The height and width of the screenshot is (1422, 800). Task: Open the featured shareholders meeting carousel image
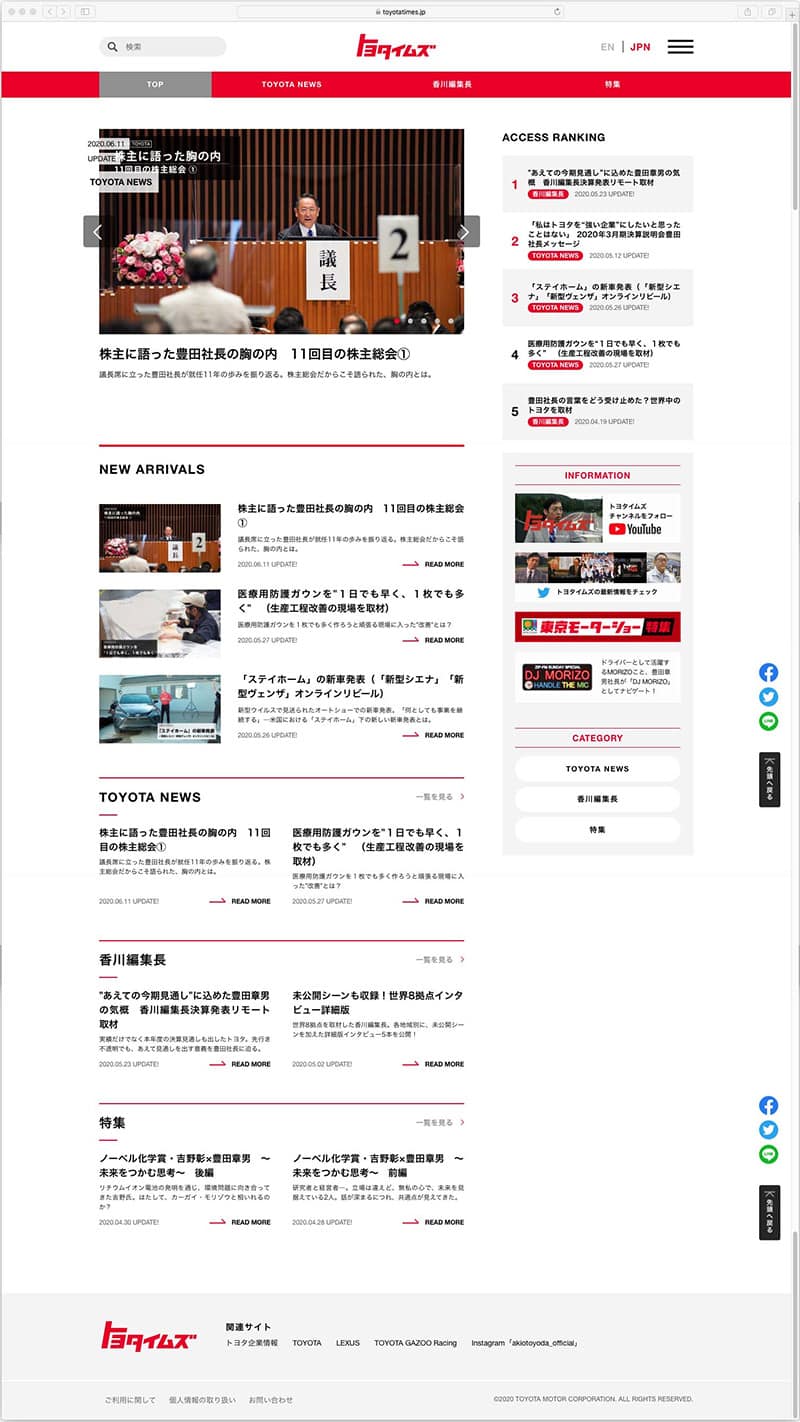pos(281,231)
